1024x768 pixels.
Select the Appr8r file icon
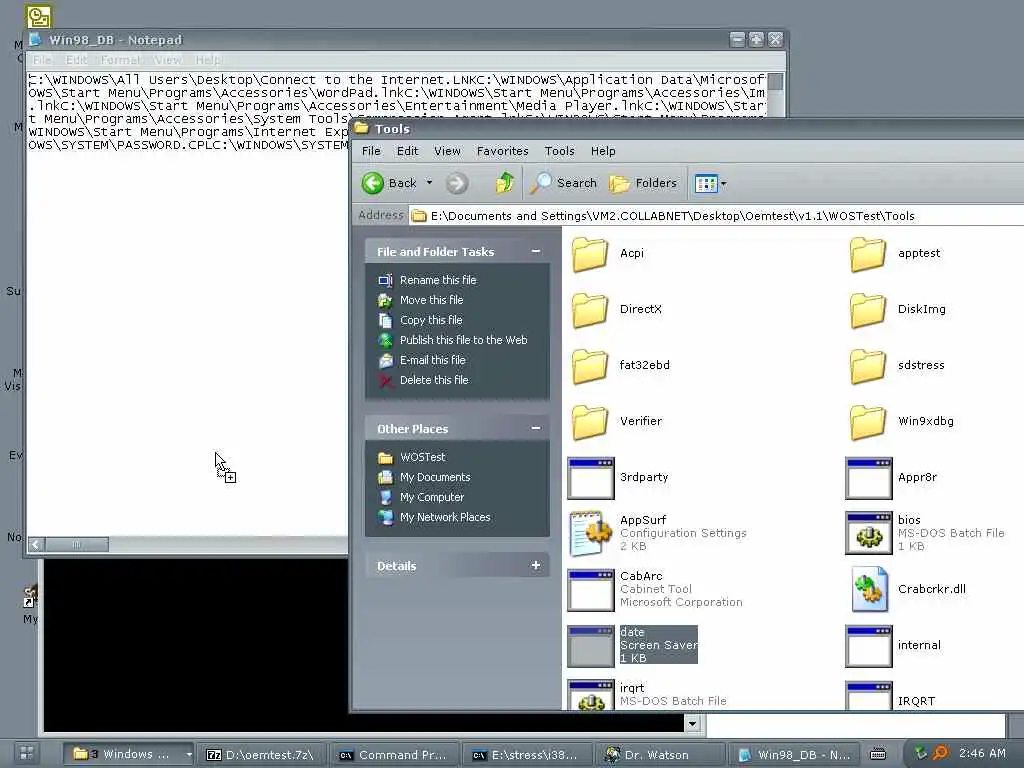pos(869,478)
